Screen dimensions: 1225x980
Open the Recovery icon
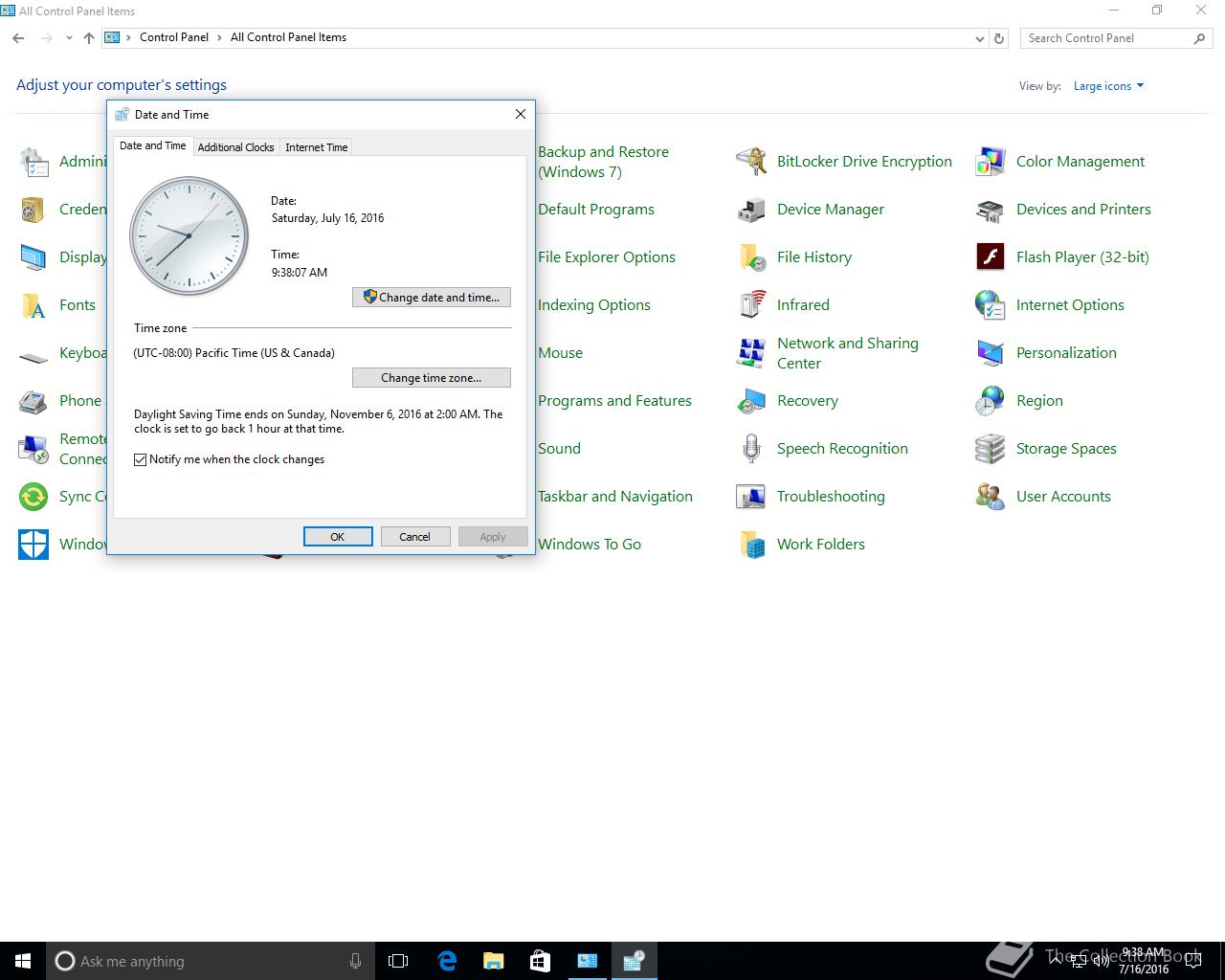(751, 401)
